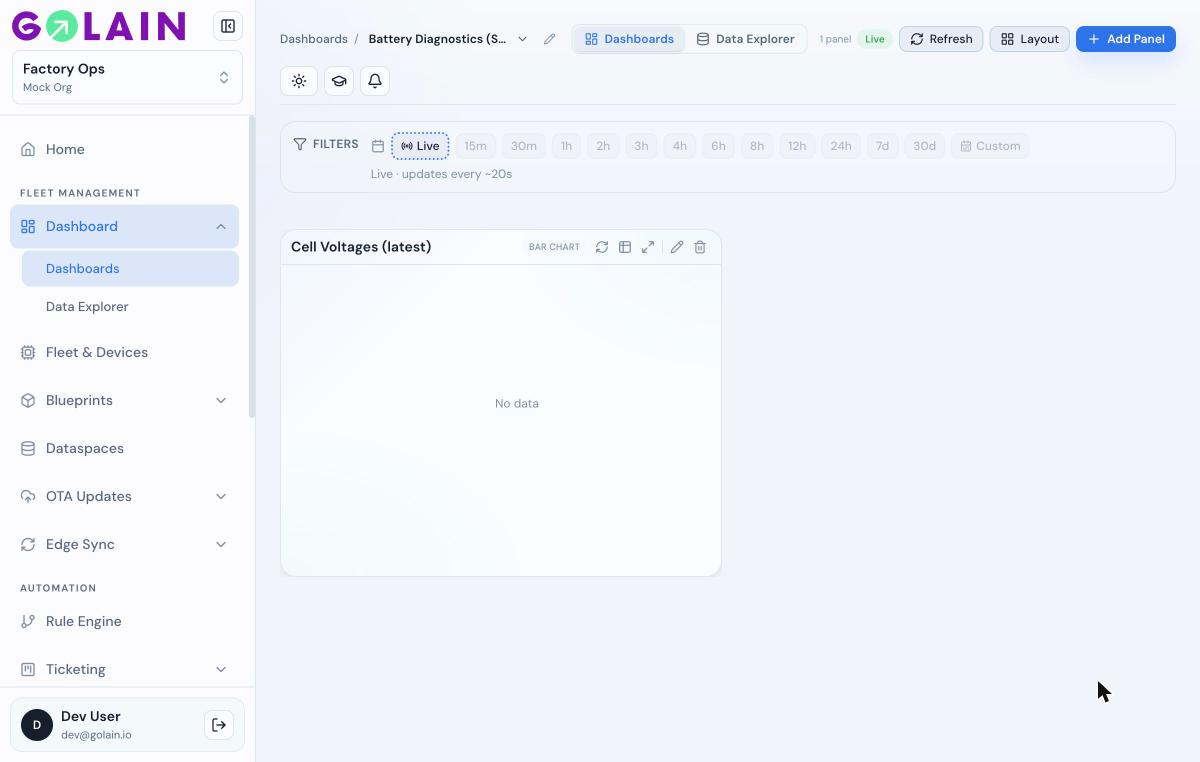Open Rule Engine page
Image resolution: width=1200 pixels, height=762 pixels.
pos(124,622)
